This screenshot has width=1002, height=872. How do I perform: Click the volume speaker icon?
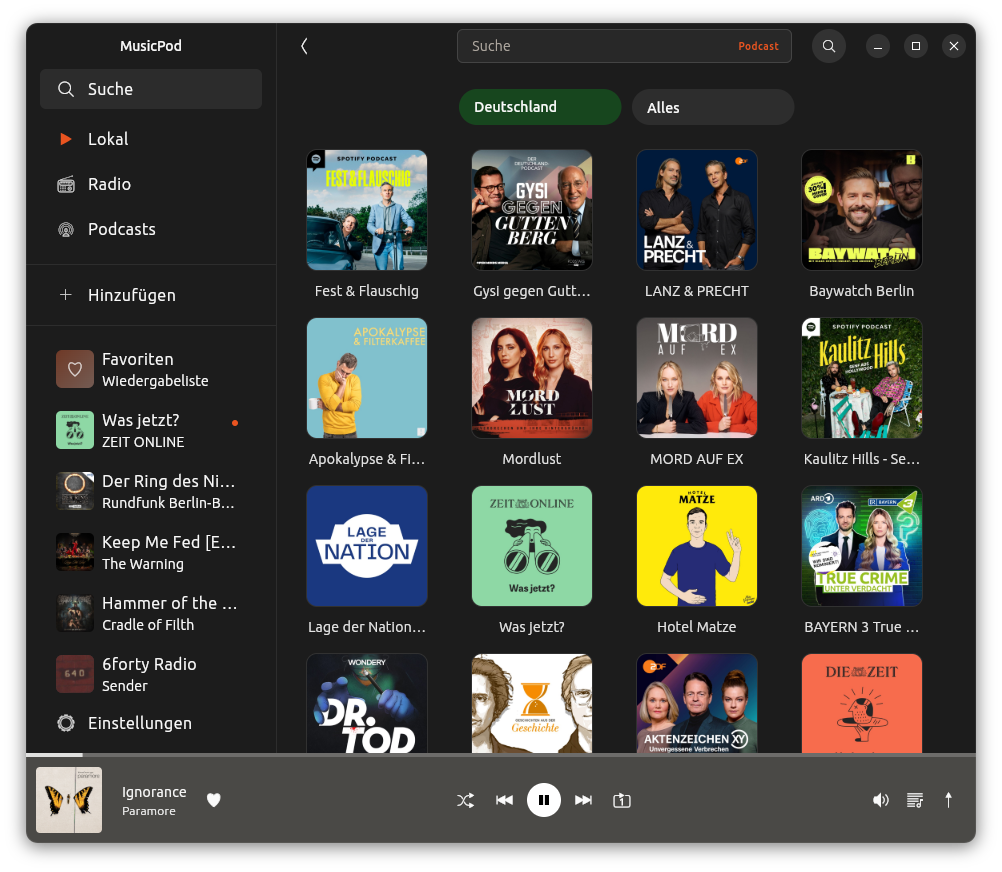coord(881,800)
